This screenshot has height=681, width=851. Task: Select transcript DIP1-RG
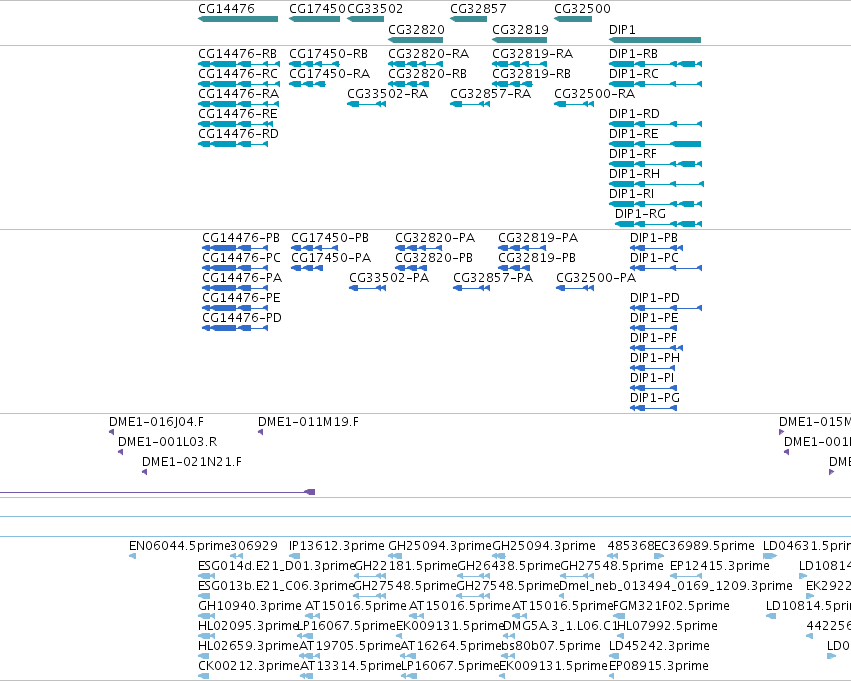click(658, 224)
